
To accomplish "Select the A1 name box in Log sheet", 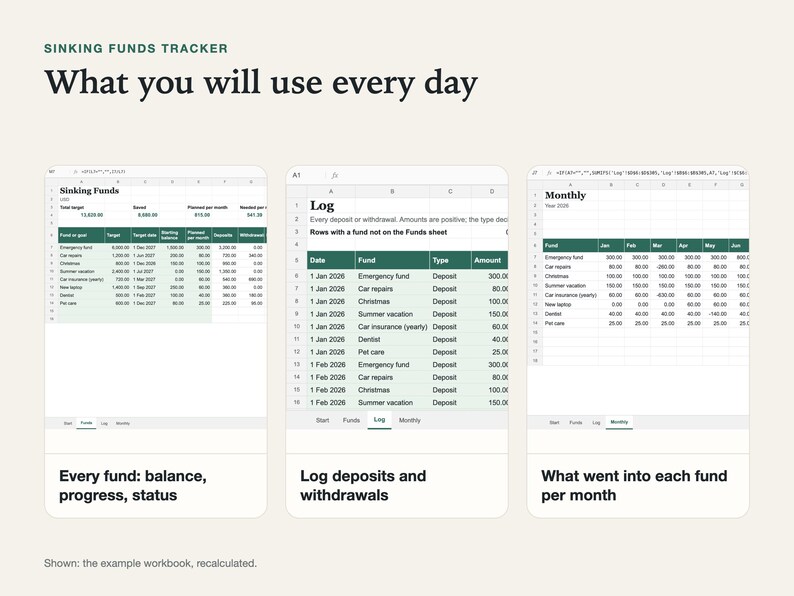I will click(297, 175).
